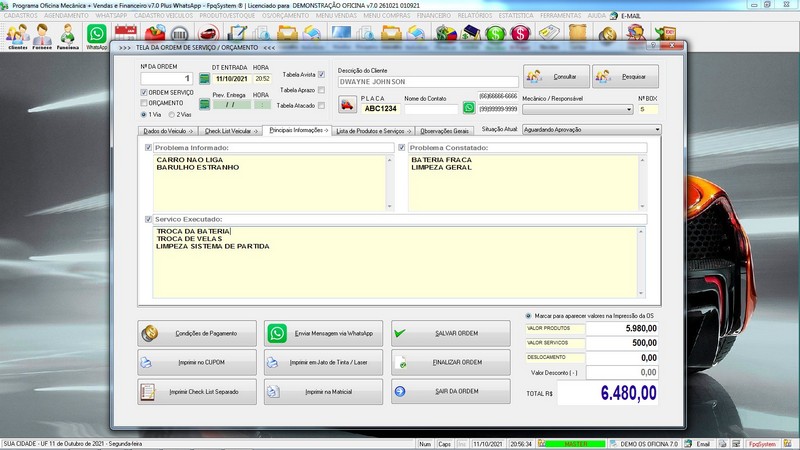The width and height of the screenshot is (800, 450).
Task: Click the exit door toolbar icon
Action: point(665,34)
